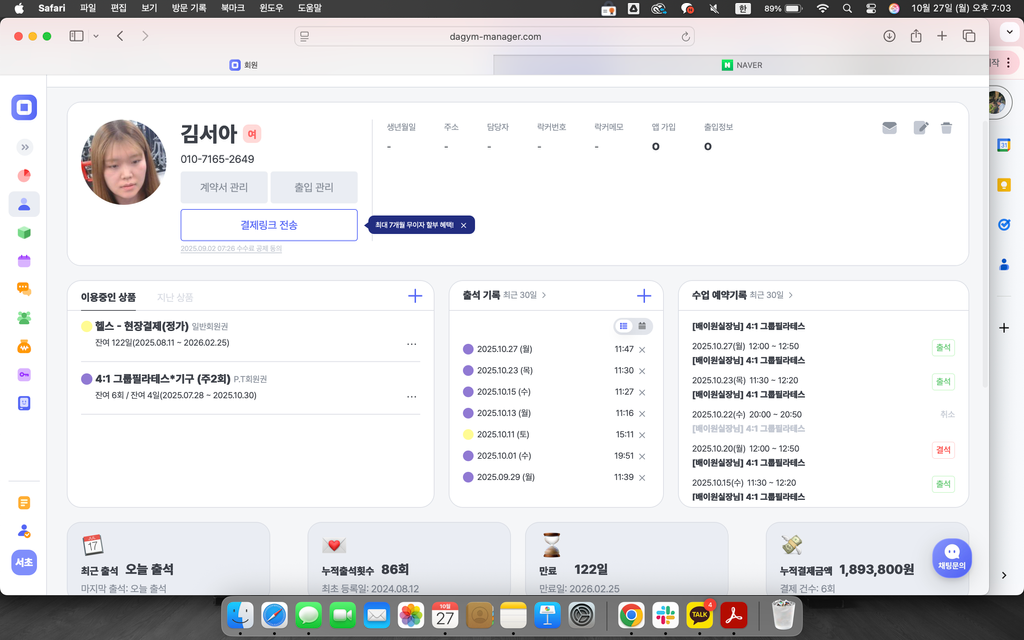Delete member using the trash icon
Image resolution: width=1024 pixels, height=640 pixels.
coord(946,128)
